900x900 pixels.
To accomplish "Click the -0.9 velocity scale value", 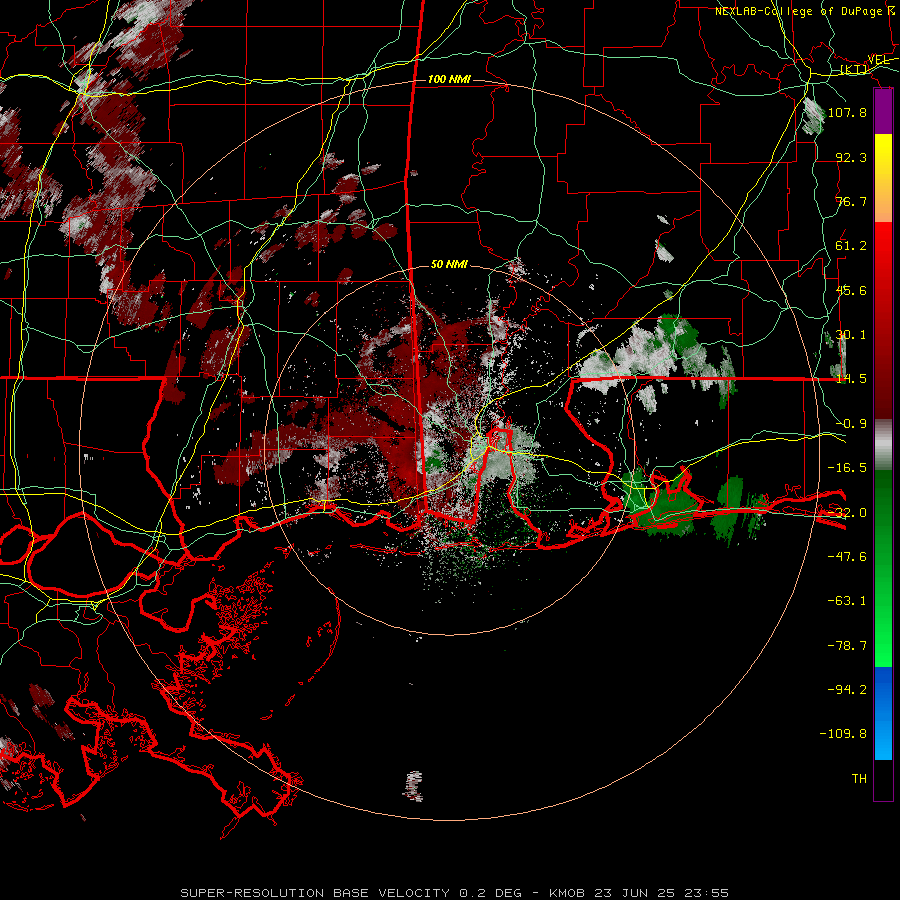I will (x=851, y=424).
